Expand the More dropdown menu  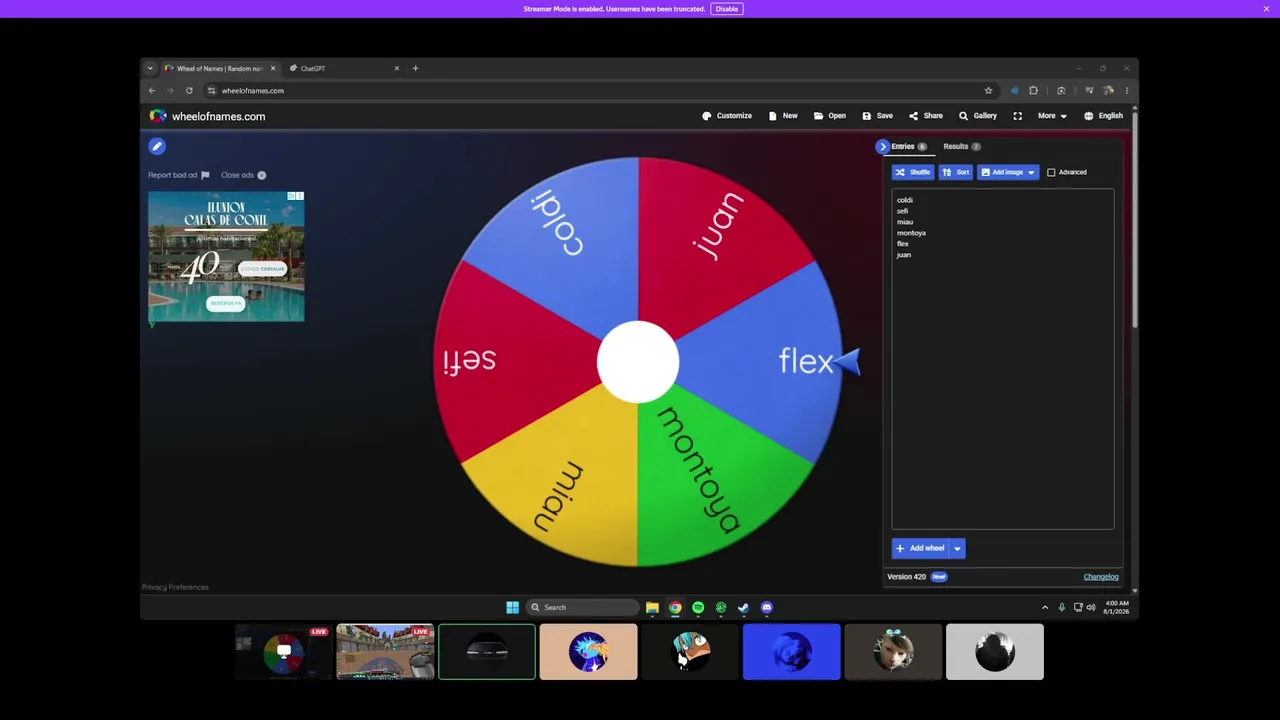(x=1052, y=116)
